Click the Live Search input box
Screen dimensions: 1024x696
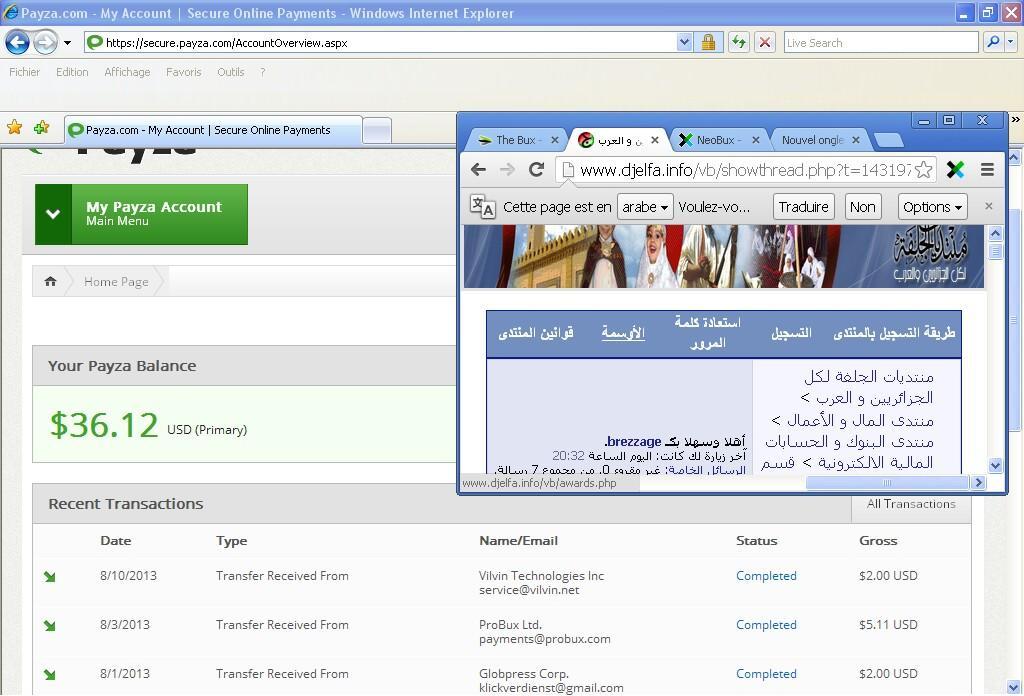[880, 43]
